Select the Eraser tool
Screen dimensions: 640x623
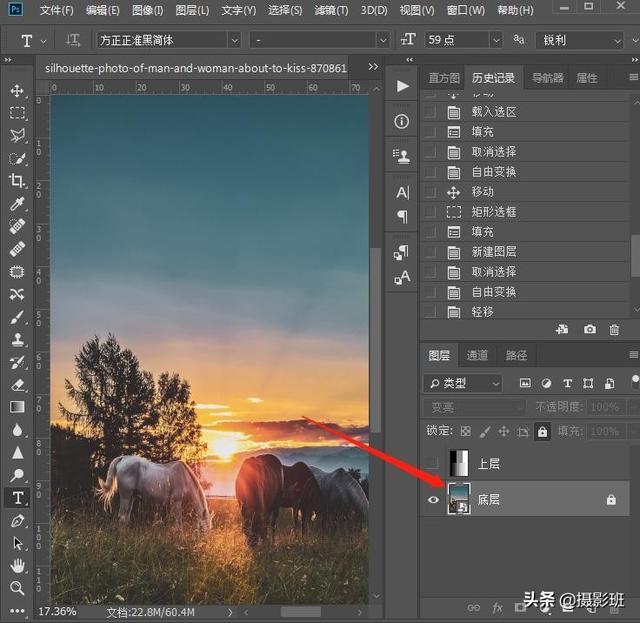(x=17, y=385)
